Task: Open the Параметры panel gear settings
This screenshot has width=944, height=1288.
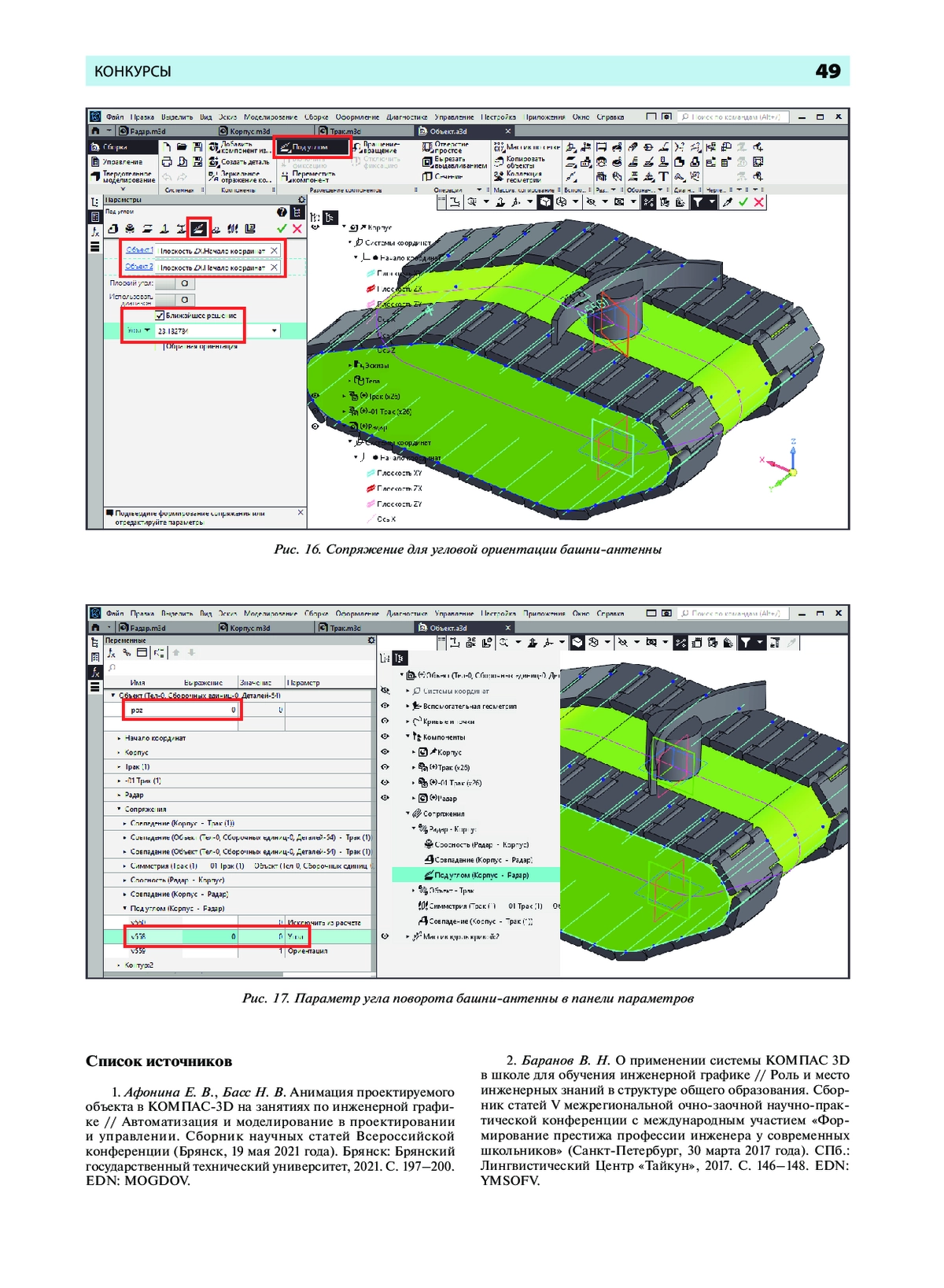Action: (301, 200)
